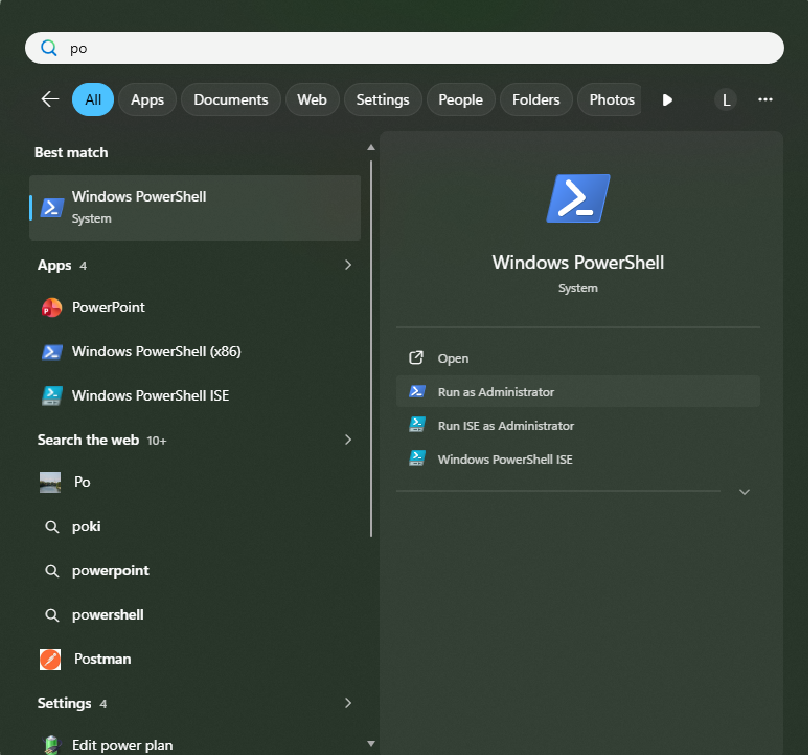Select the Settings filter tab
Screen dimensions: 808x755
tap(383, 99)
